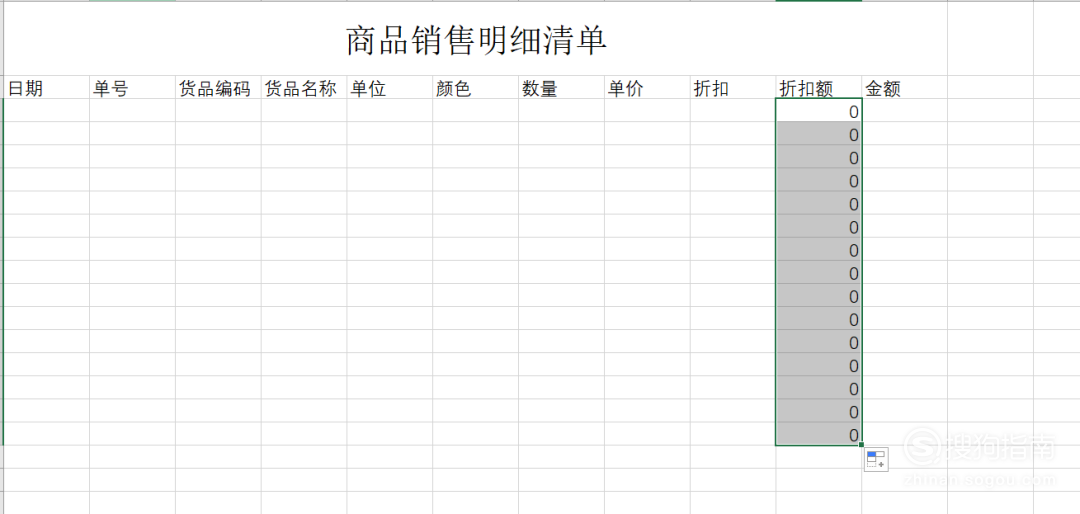
Task: Open the Auto Fill Options icon
Action: point(876,460)
